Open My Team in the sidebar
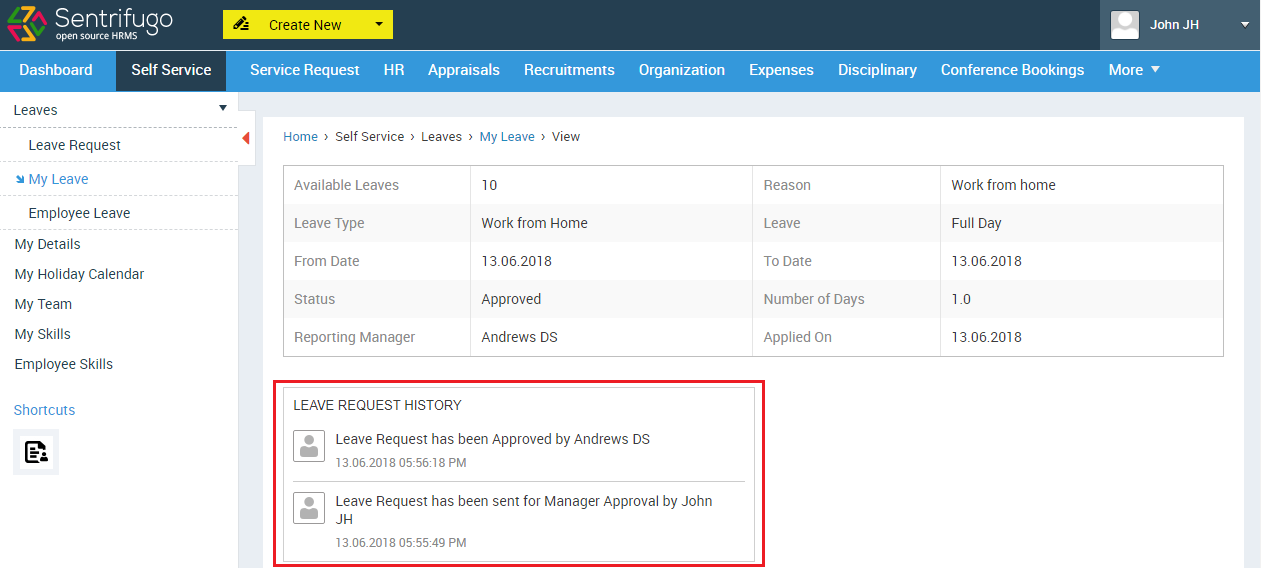The image size is (1261, 568). pos(43,304)
